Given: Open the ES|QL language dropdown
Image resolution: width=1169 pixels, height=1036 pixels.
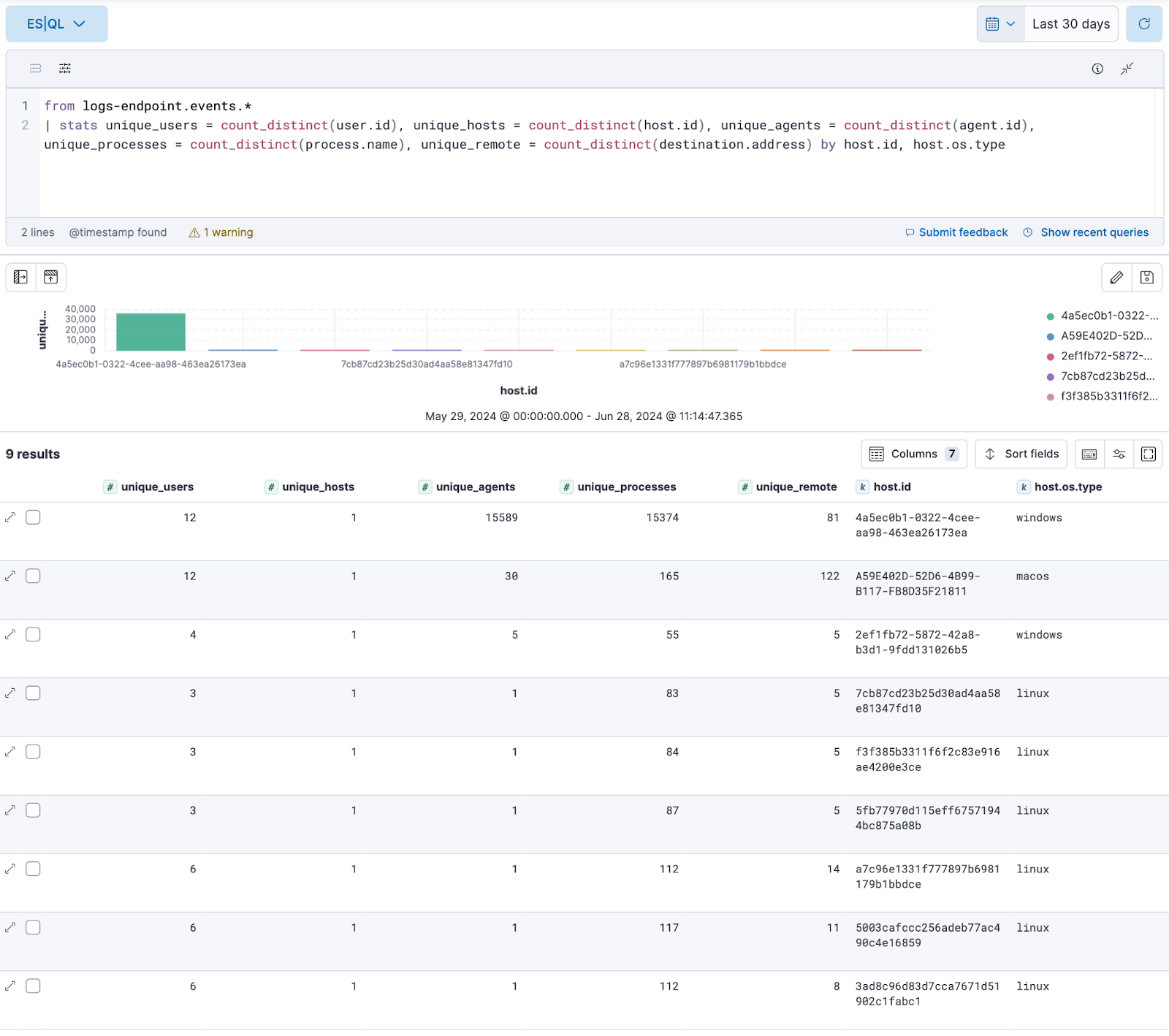Looking at the screenshot, I should click(x=56, y=24).
